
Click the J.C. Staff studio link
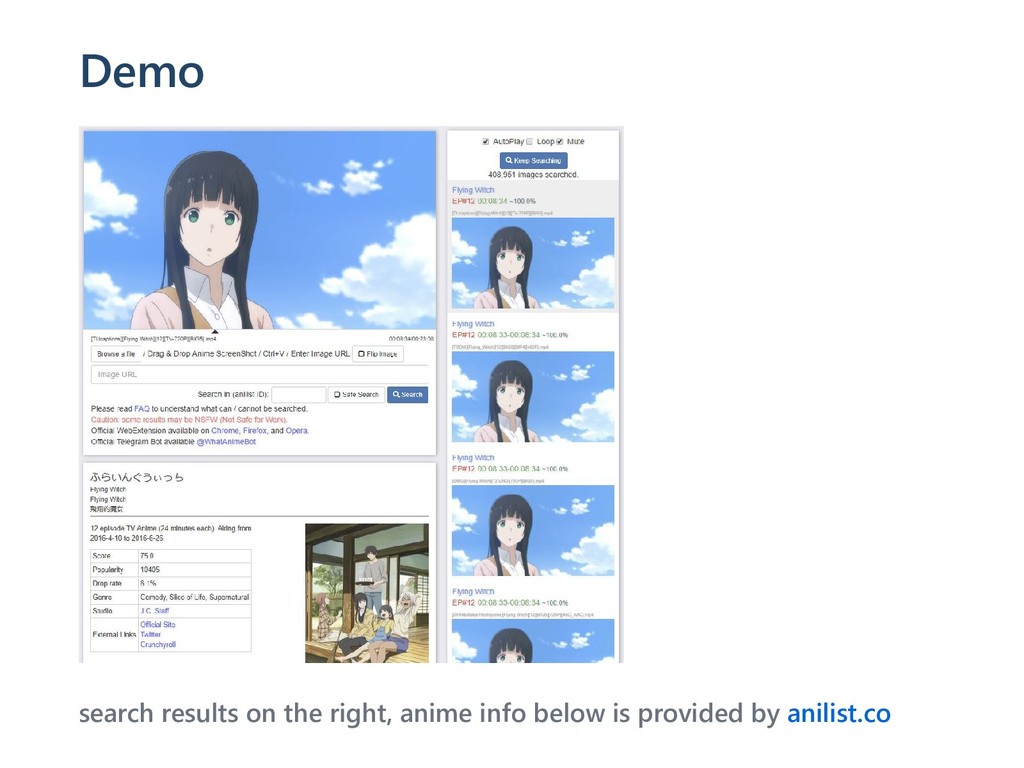pyautogui.click(x=155, y=611)
